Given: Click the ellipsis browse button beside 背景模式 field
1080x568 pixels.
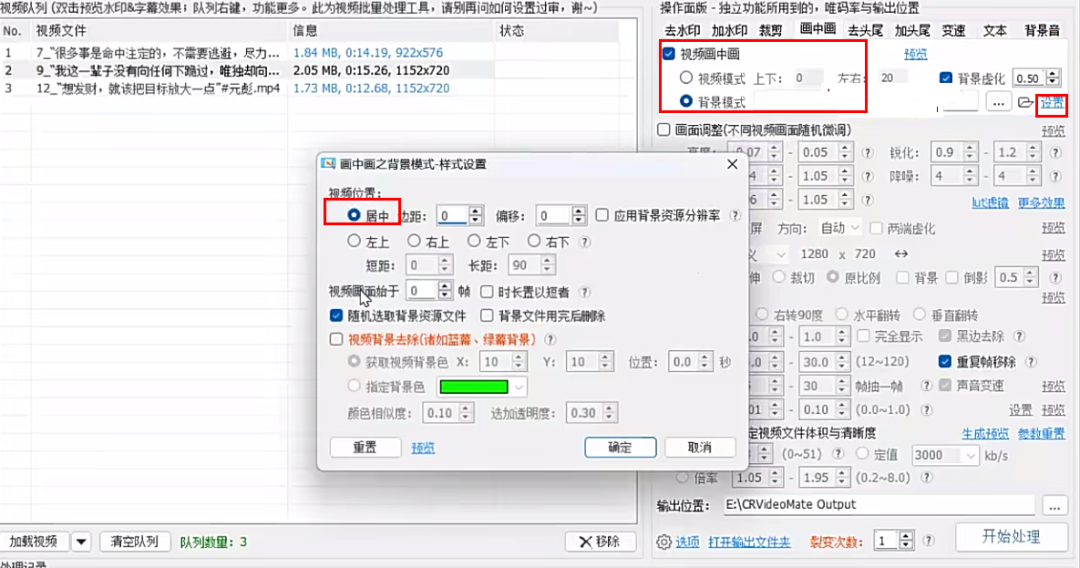Looking at the screenshot, I should click(998, 103).
